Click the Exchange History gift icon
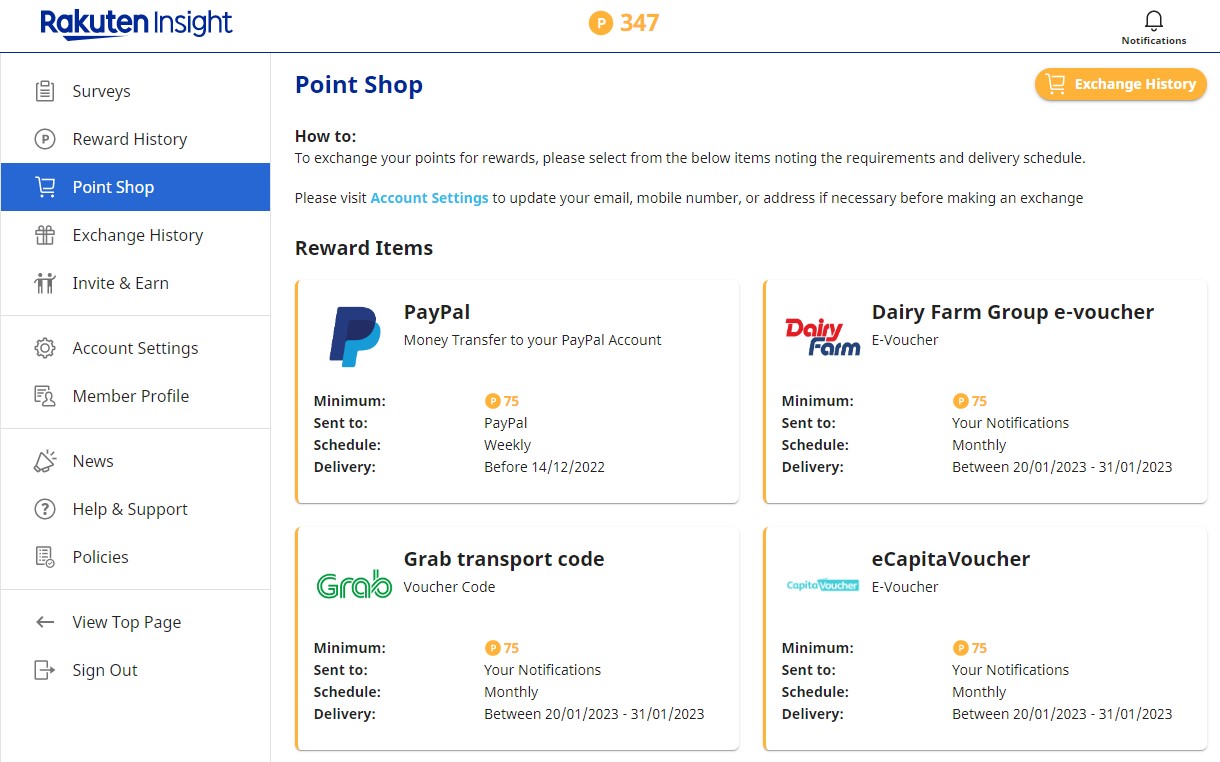 (x=45, y=235)
